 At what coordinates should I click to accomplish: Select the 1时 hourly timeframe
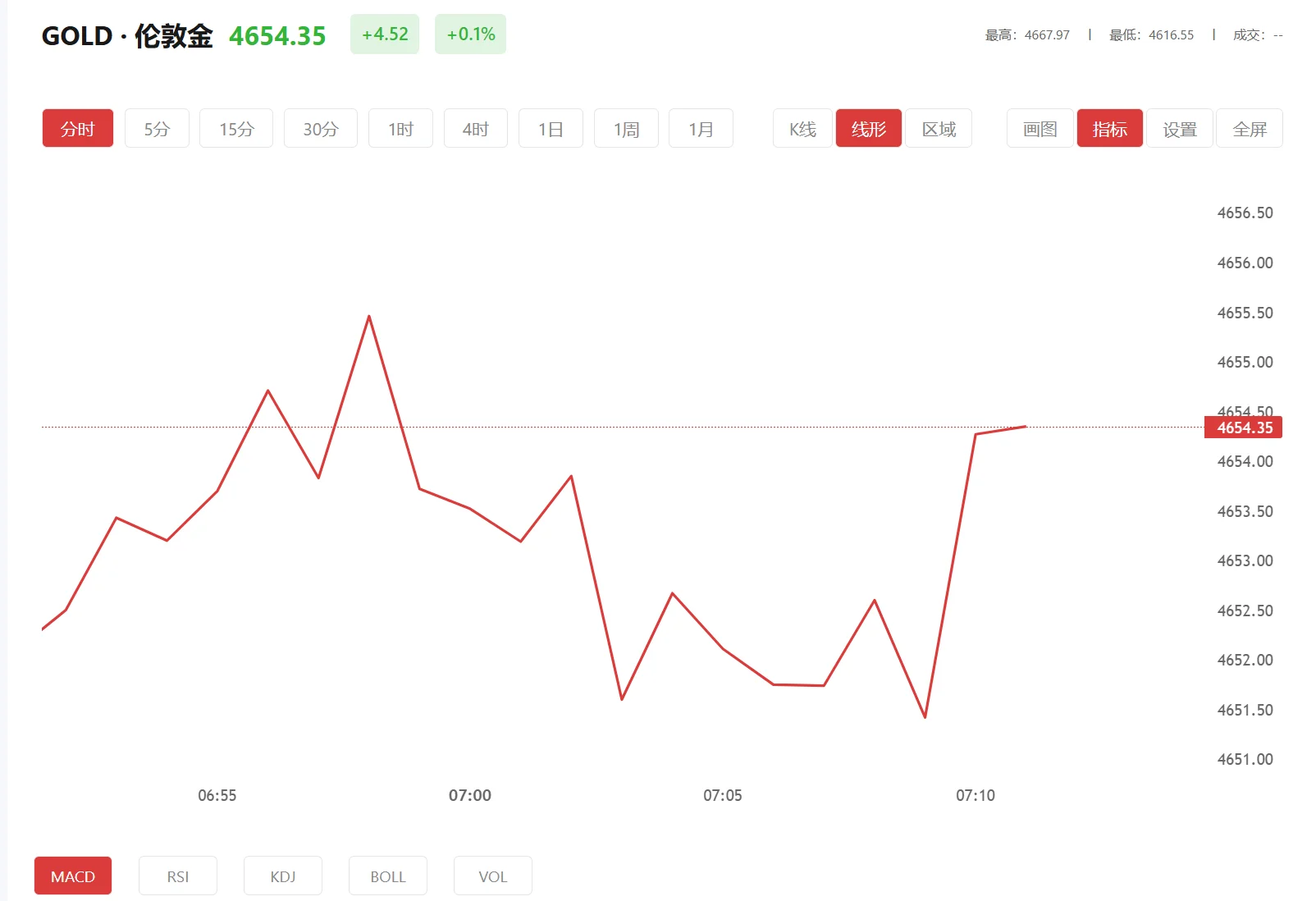[400, 128]
